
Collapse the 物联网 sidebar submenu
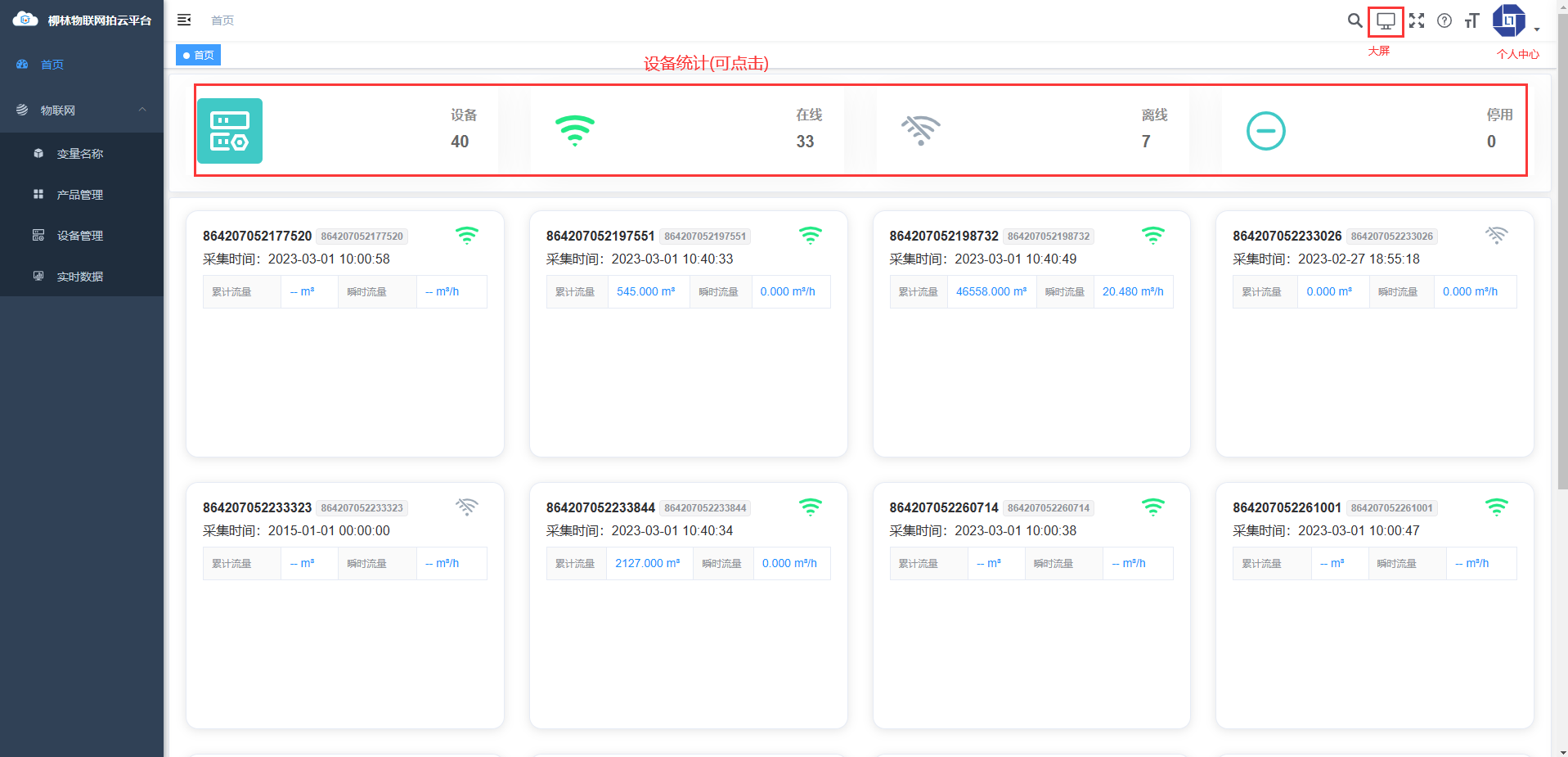(x=82, y=110)
